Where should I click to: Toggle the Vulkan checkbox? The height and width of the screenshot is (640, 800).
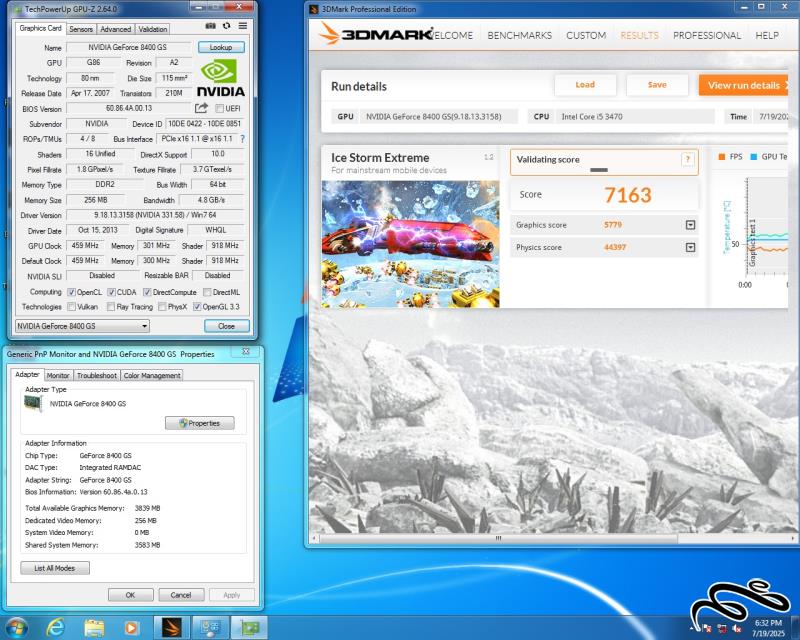coord(71,307)
